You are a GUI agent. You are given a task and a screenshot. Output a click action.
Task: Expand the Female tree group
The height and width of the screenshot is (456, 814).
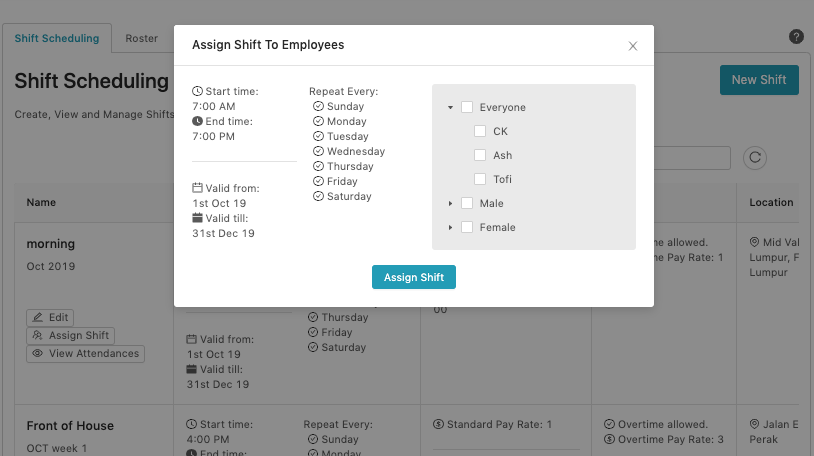[450, 227]
